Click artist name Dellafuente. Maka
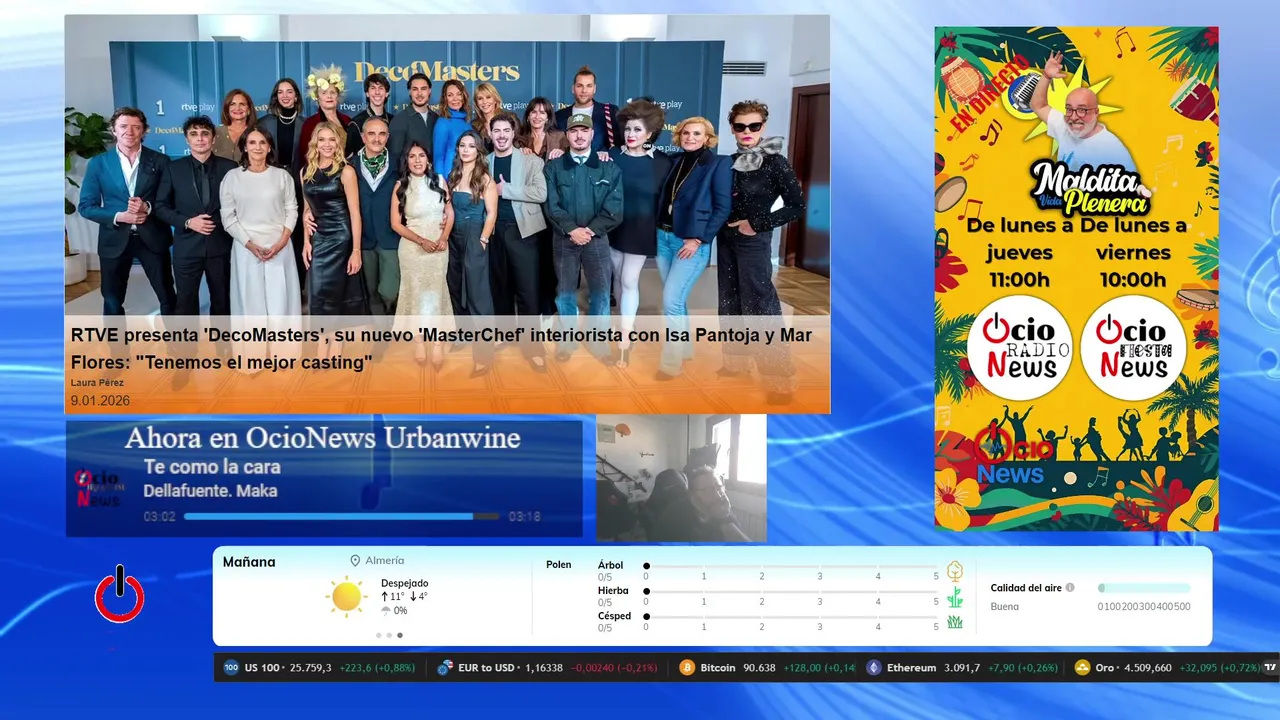Screen dimensions: 1280x720 (210, 491)
